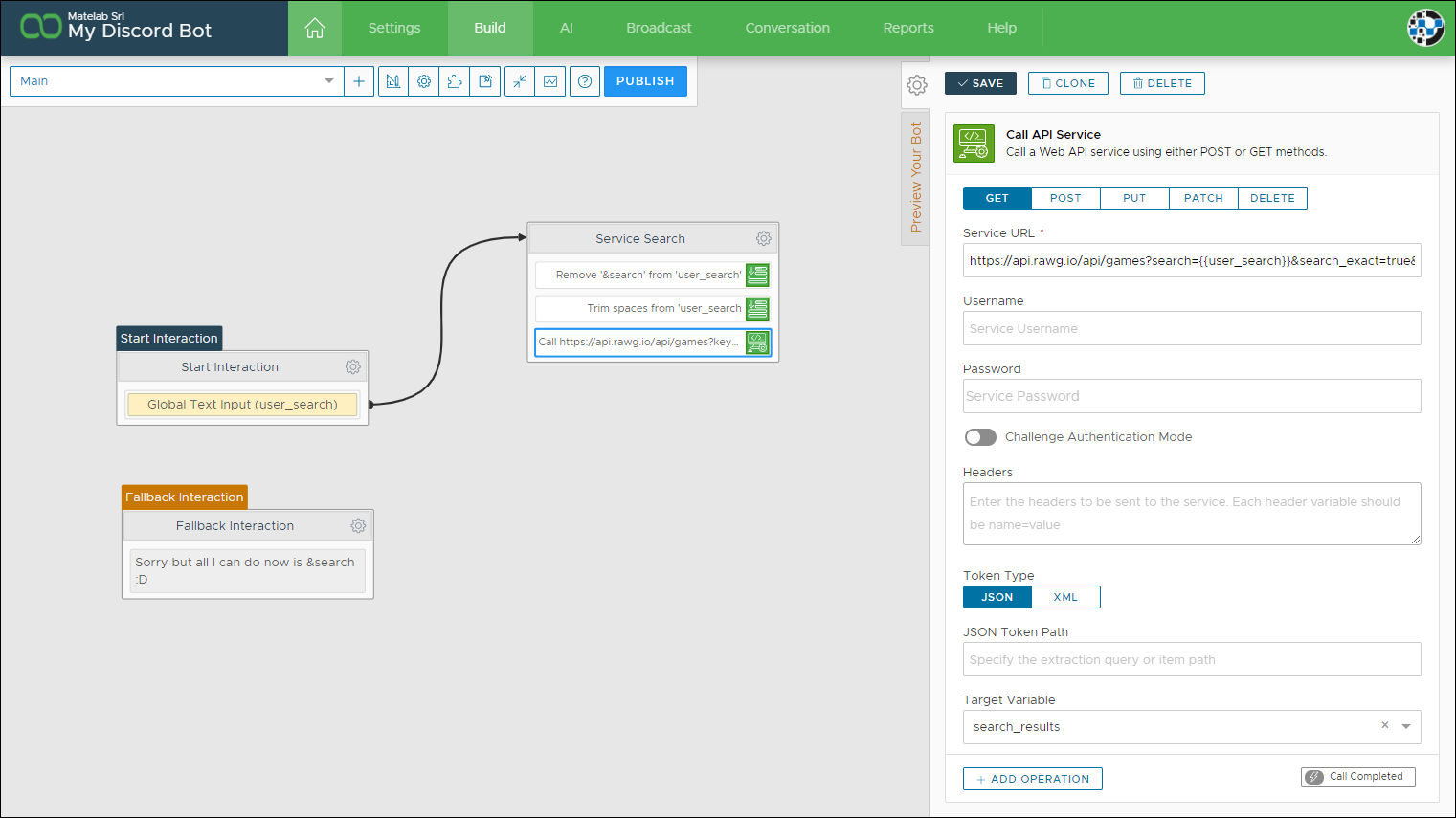This screenshot has height=818, width=1456.
Task: Open Fallback Interaction settings gear
Action: (x=358, y=525)
